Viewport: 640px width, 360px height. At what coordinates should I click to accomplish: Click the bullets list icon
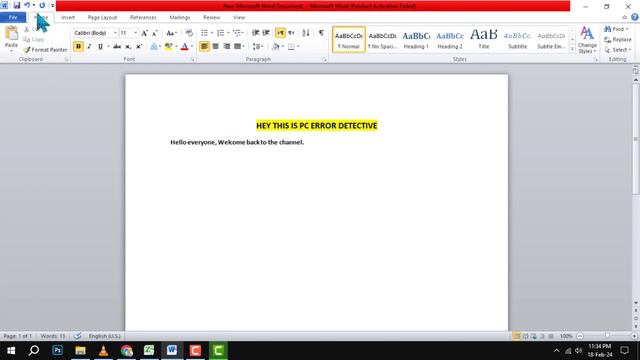pos(204,33)
